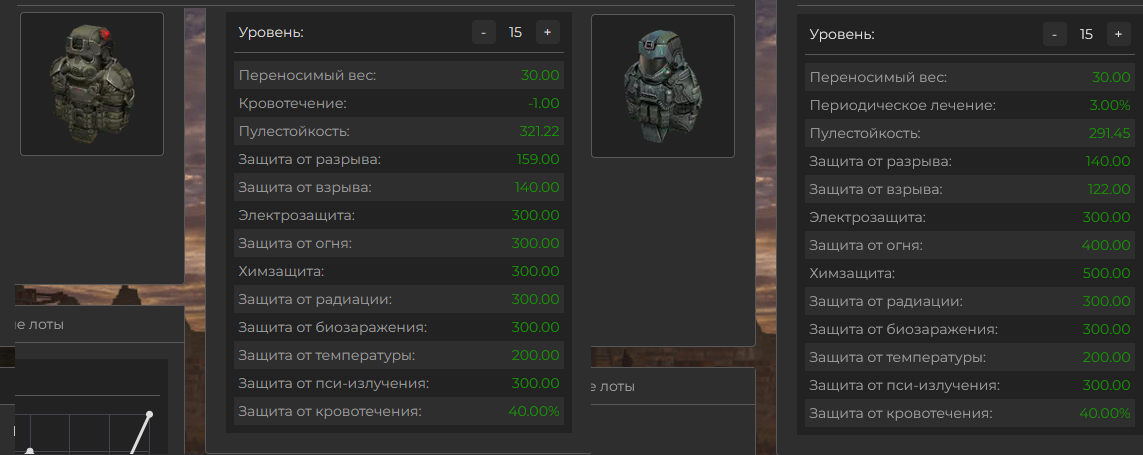1143x455 pixels.
Task: Click the teal armor suit thumbnail
Action: 663,86
